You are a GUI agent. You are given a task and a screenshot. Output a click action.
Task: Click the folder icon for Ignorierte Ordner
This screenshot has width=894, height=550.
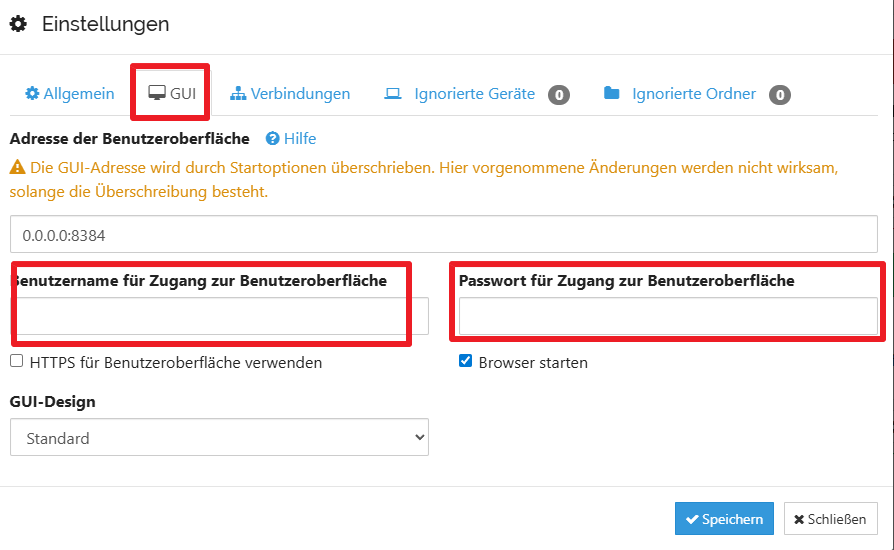pos(612,94)
